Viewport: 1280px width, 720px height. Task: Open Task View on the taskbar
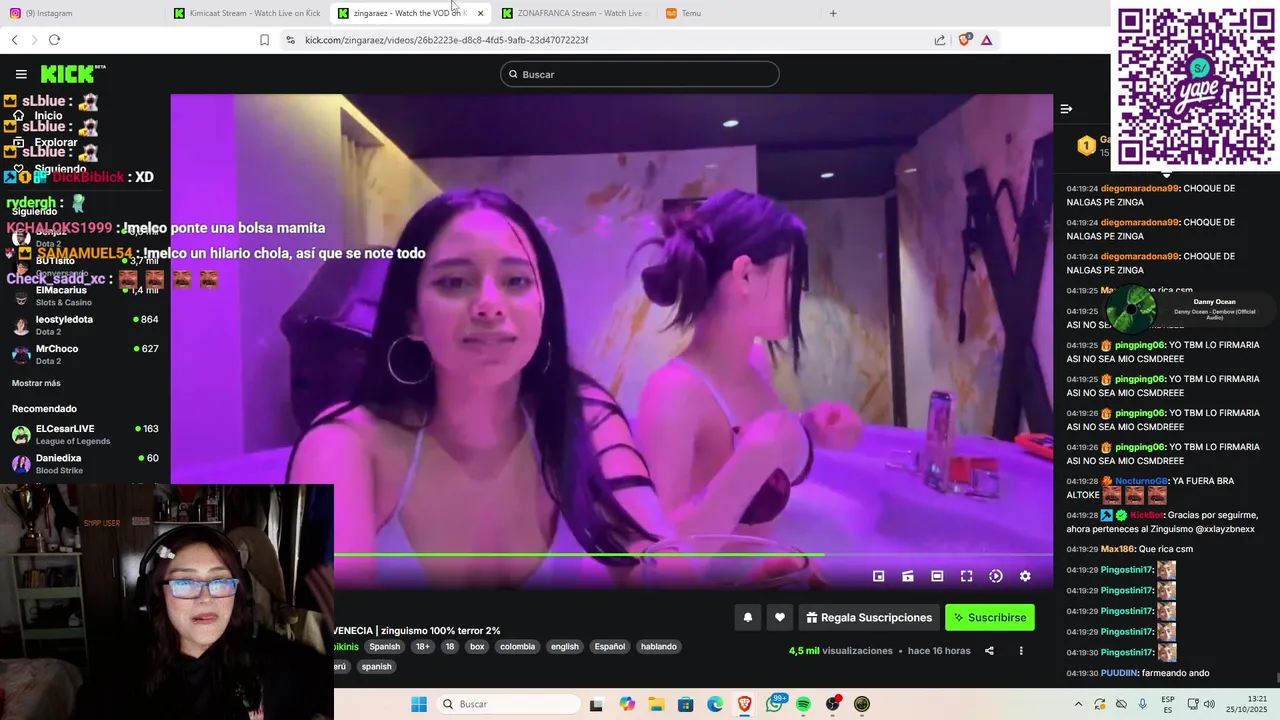pos(596,704)
